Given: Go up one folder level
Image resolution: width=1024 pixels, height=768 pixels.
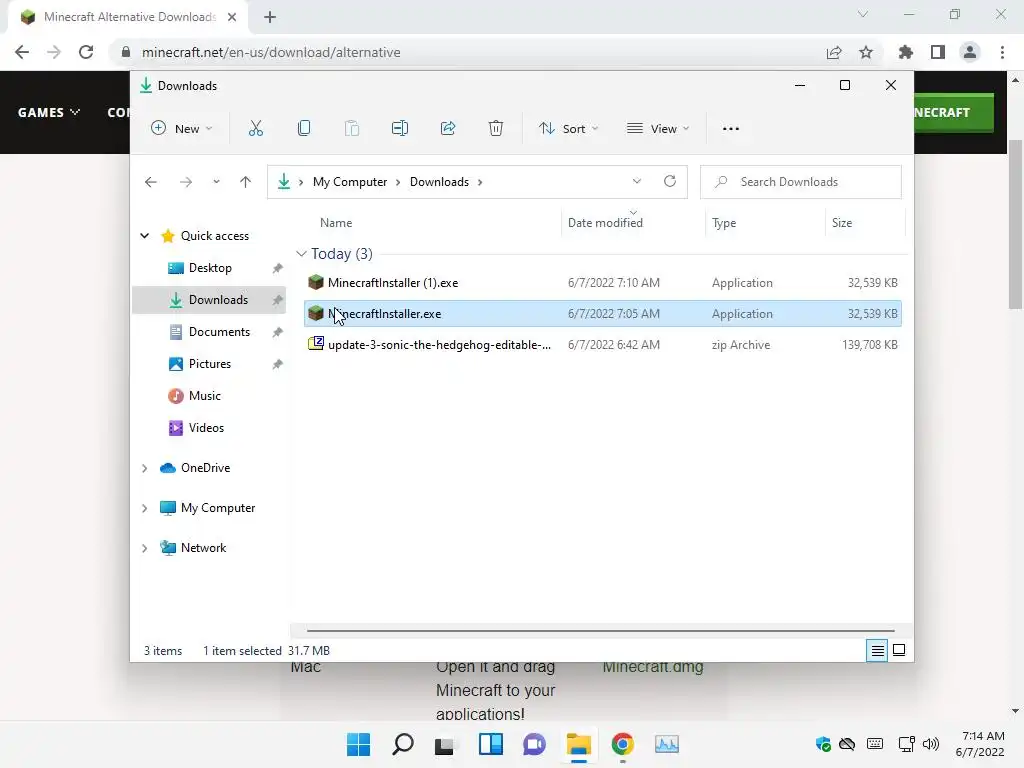Looking at the screenshot, I should [x=246, y=182].
